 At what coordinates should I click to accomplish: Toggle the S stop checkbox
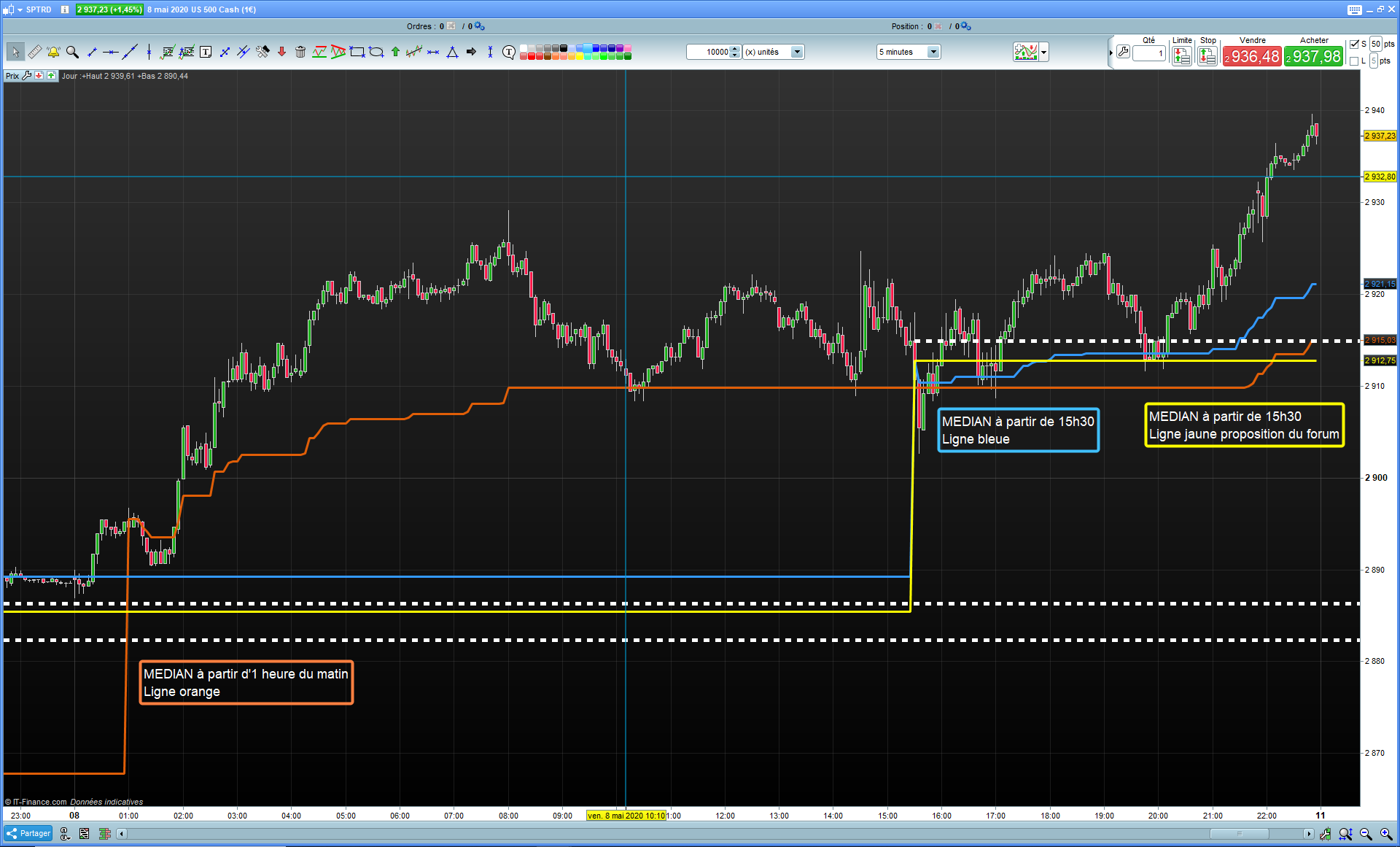pyautogui.click(x=1354, y=44)
